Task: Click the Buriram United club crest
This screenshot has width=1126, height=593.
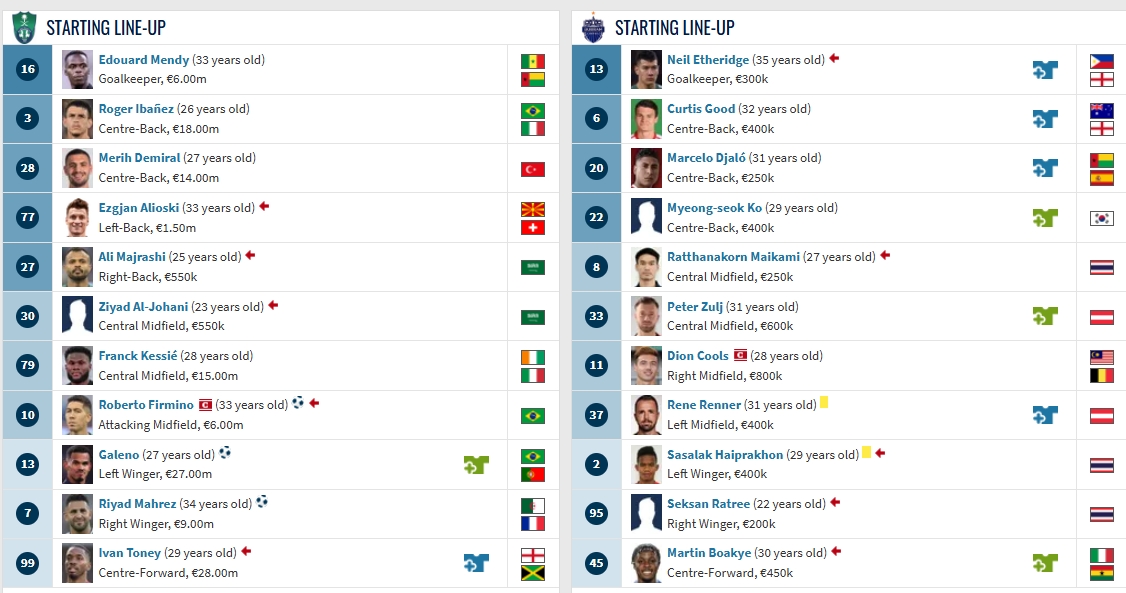Action: tap(593, 27)
